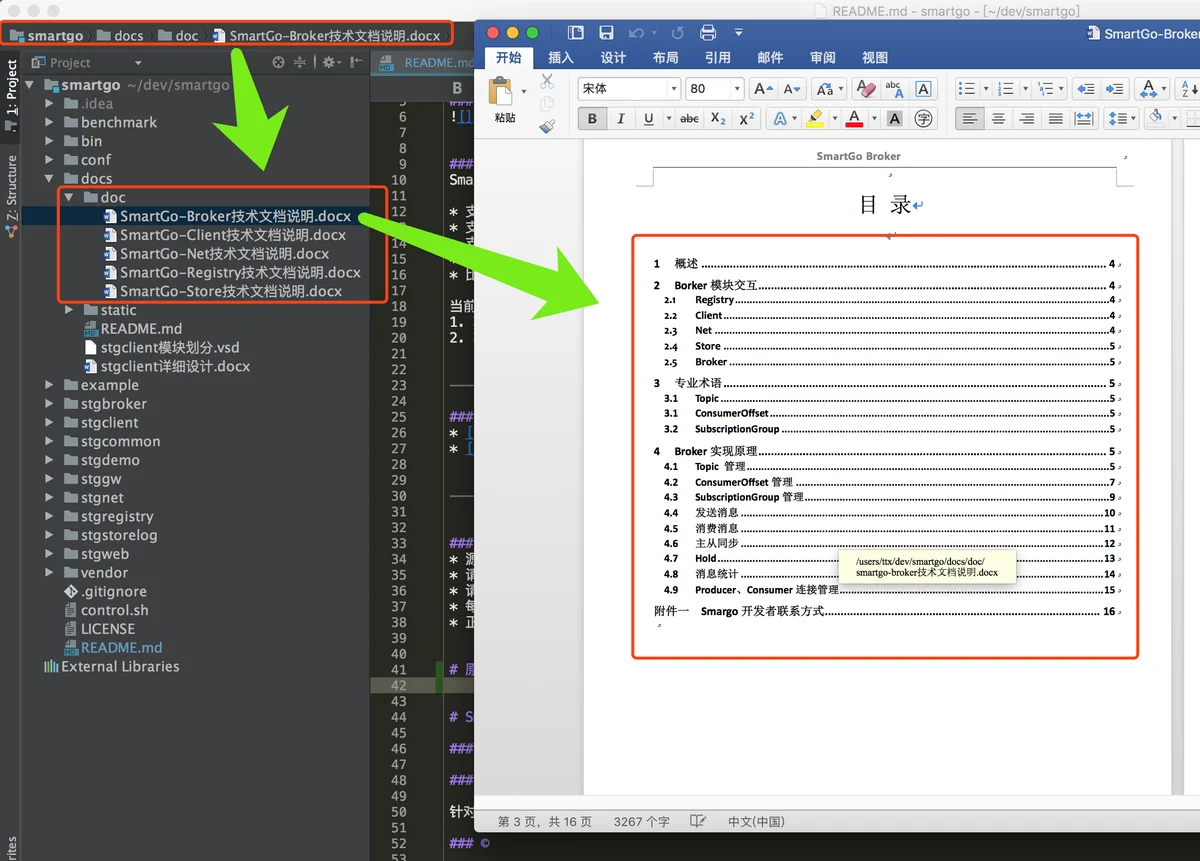Viewport: 1200px width, 861px height.
Task: Toggle left text alignment
Action: 969,119
